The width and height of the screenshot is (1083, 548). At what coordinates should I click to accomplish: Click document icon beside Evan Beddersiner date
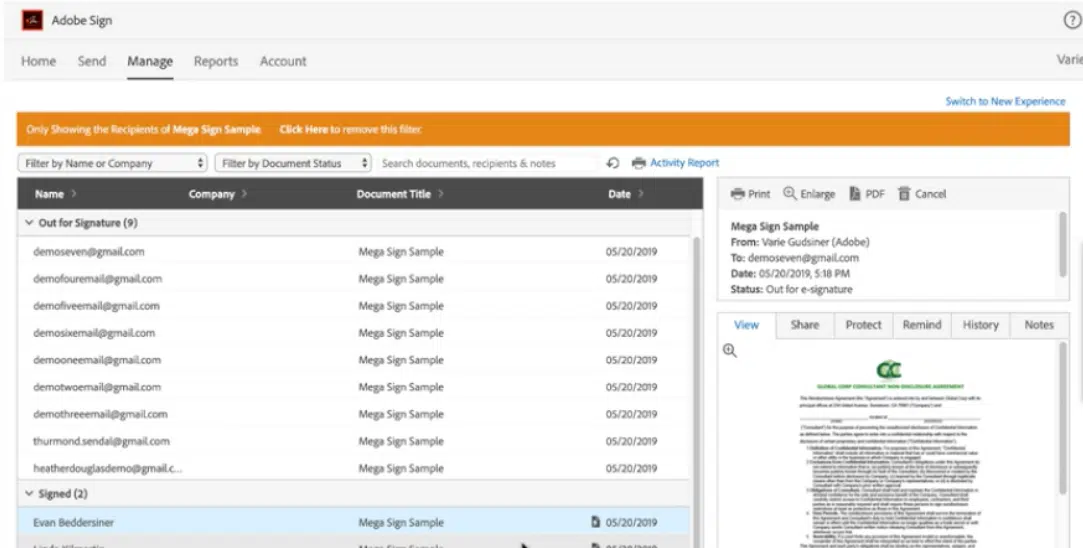(596, 522)
